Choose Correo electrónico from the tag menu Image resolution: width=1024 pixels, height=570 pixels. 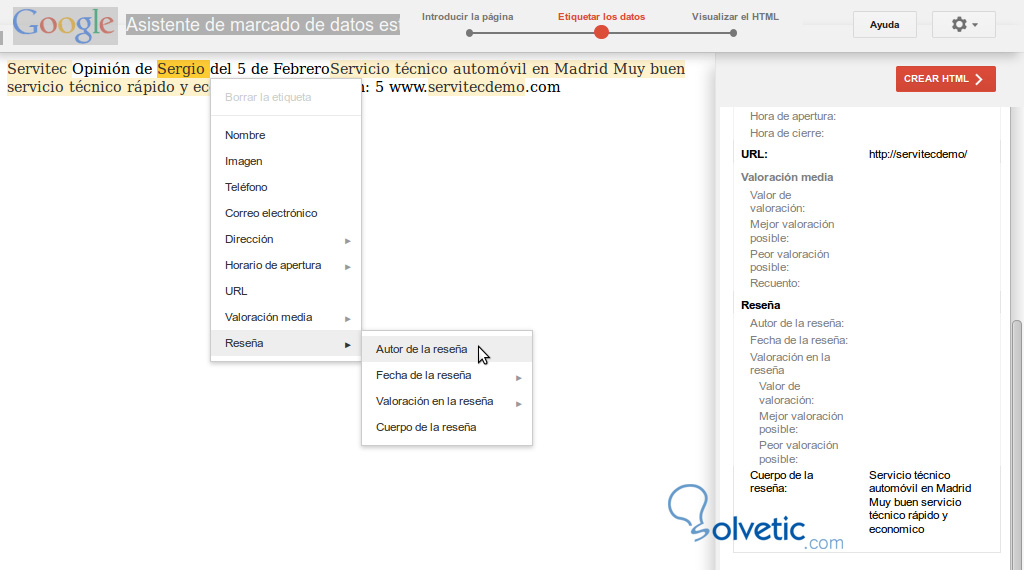coord(285,214)
